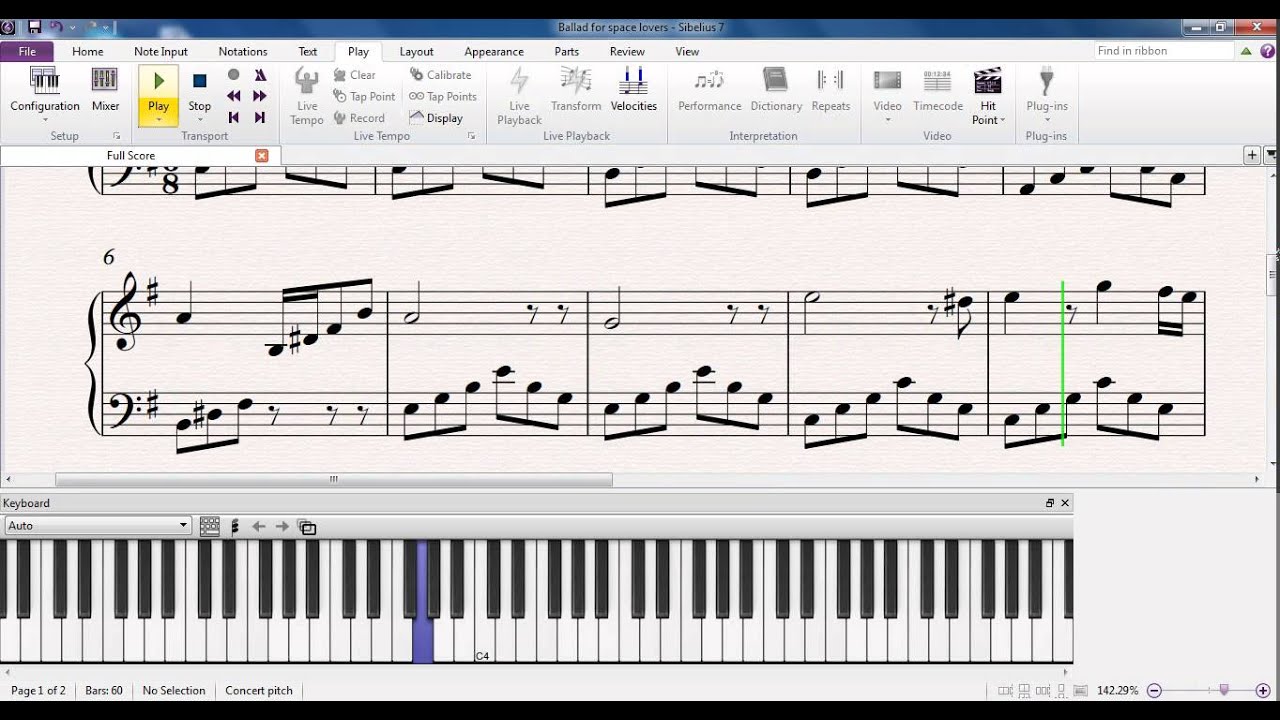Switch to the Parts ribbon tab
Image resolution: width=1280 pixels, height=720 pixels.
[x=567, y=51]
